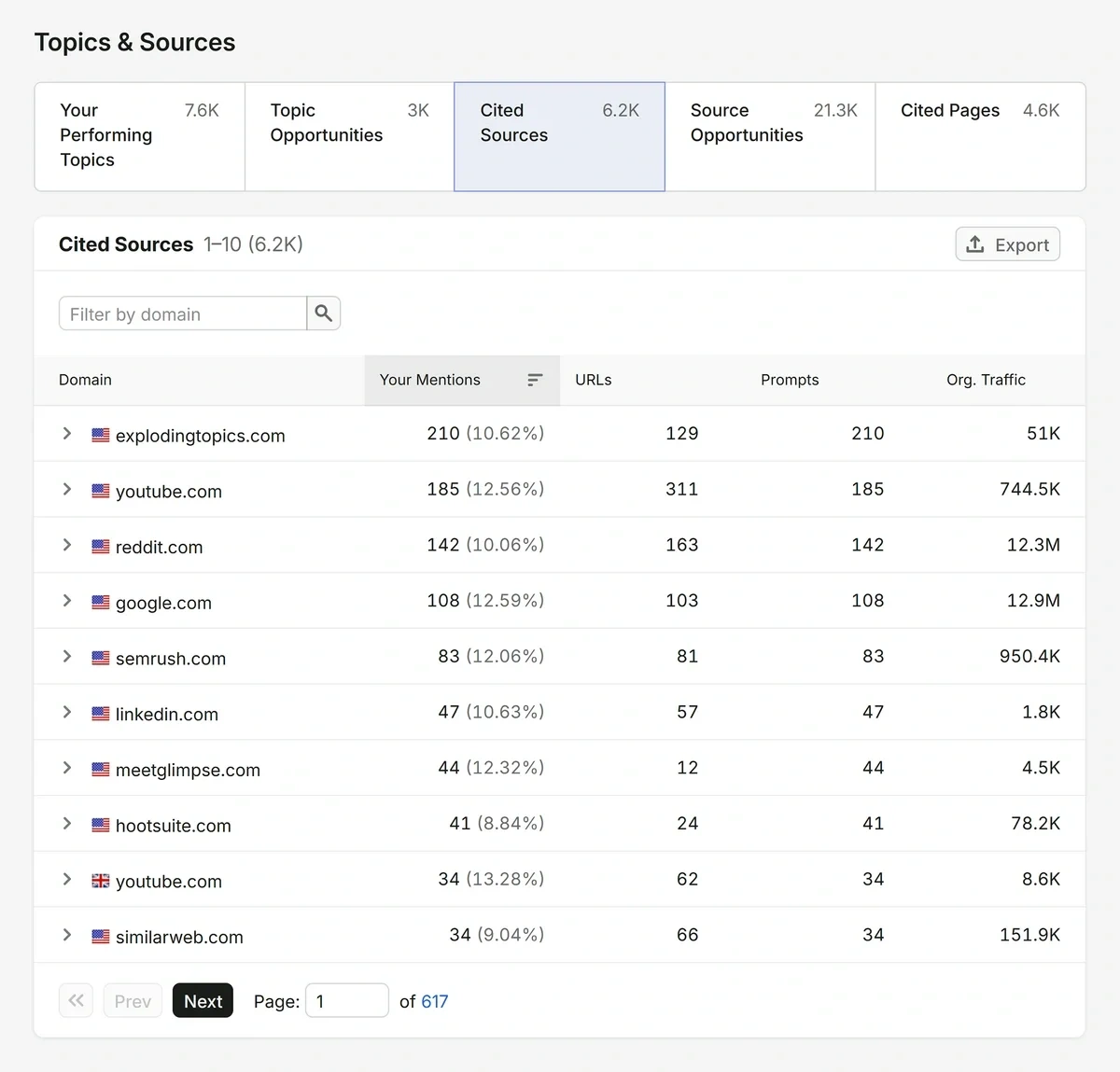Click semrush.com domain name

tap(171, 659)
